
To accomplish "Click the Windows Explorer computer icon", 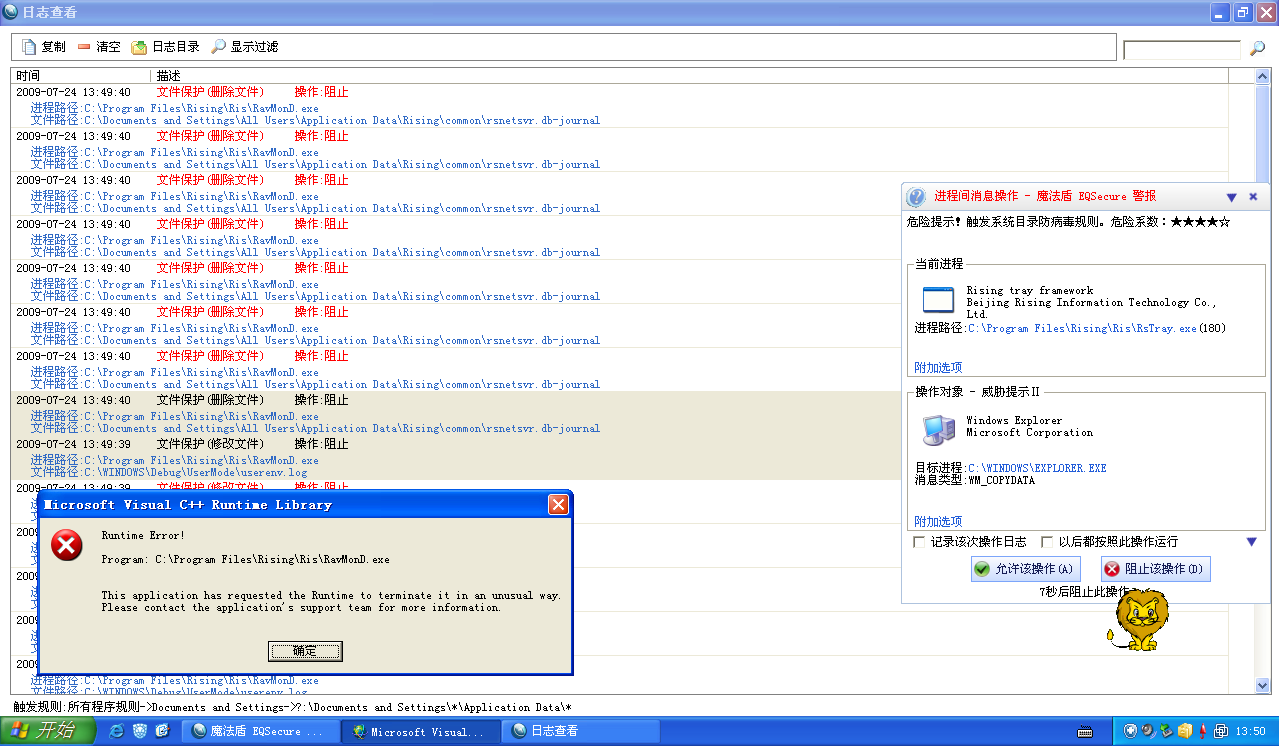I will 938,429.
